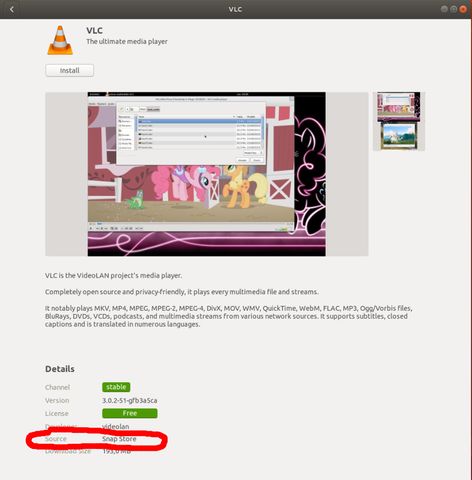This screenshot has width=472, height=480.
Task: Click the green stable channel badge
Action: [x=116, y=387]
